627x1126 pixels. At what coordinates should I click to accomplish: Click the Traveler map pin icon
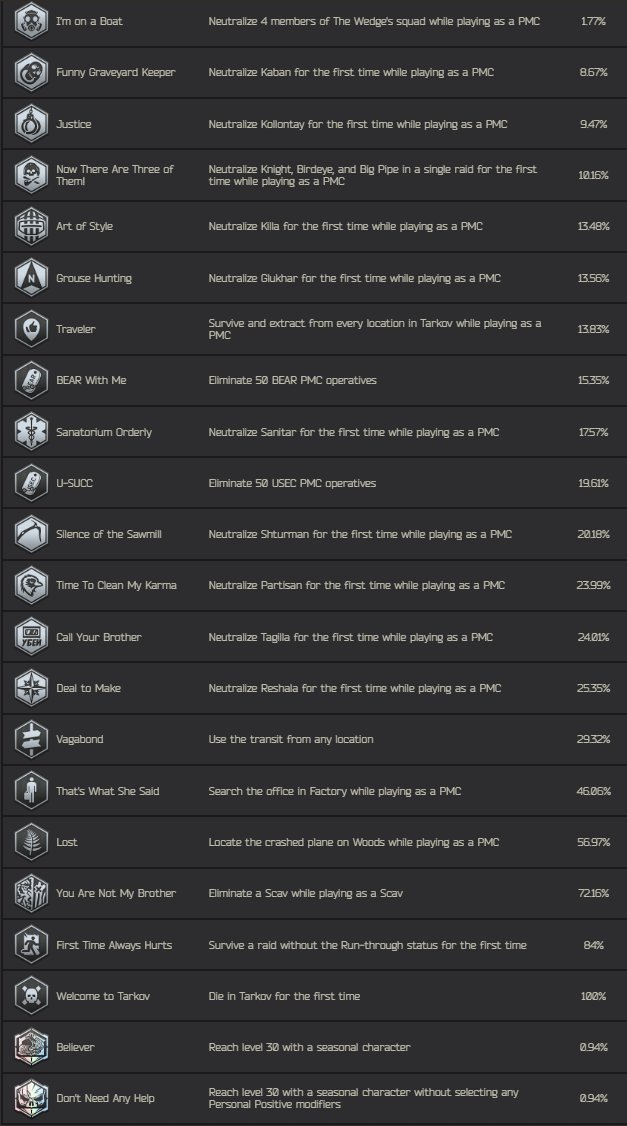pyautogui.click(x=32, y=329)
